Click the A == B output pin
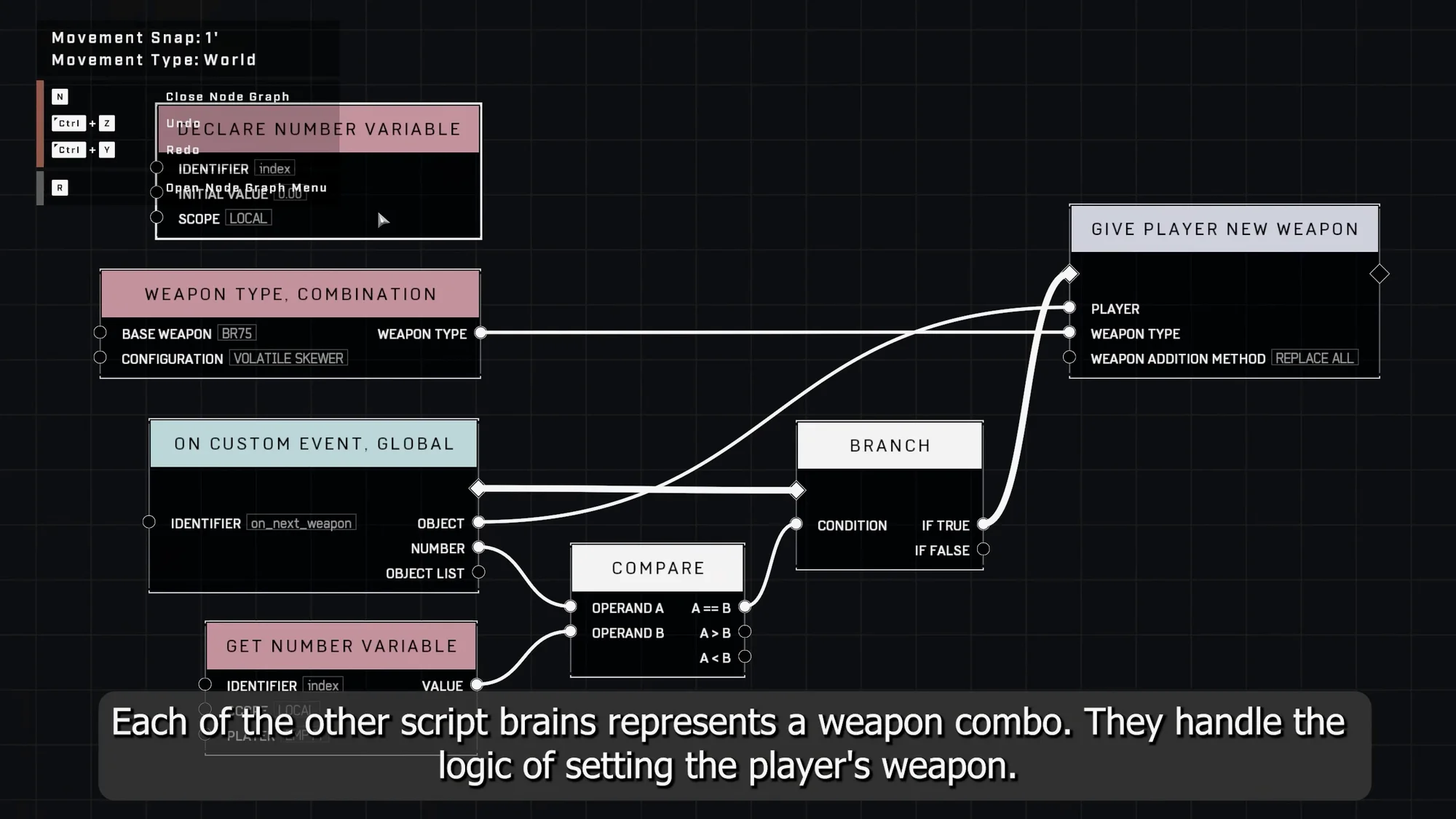Image resolution: width=1456 pixels, height=819 pixels. [x=745, y=606]
